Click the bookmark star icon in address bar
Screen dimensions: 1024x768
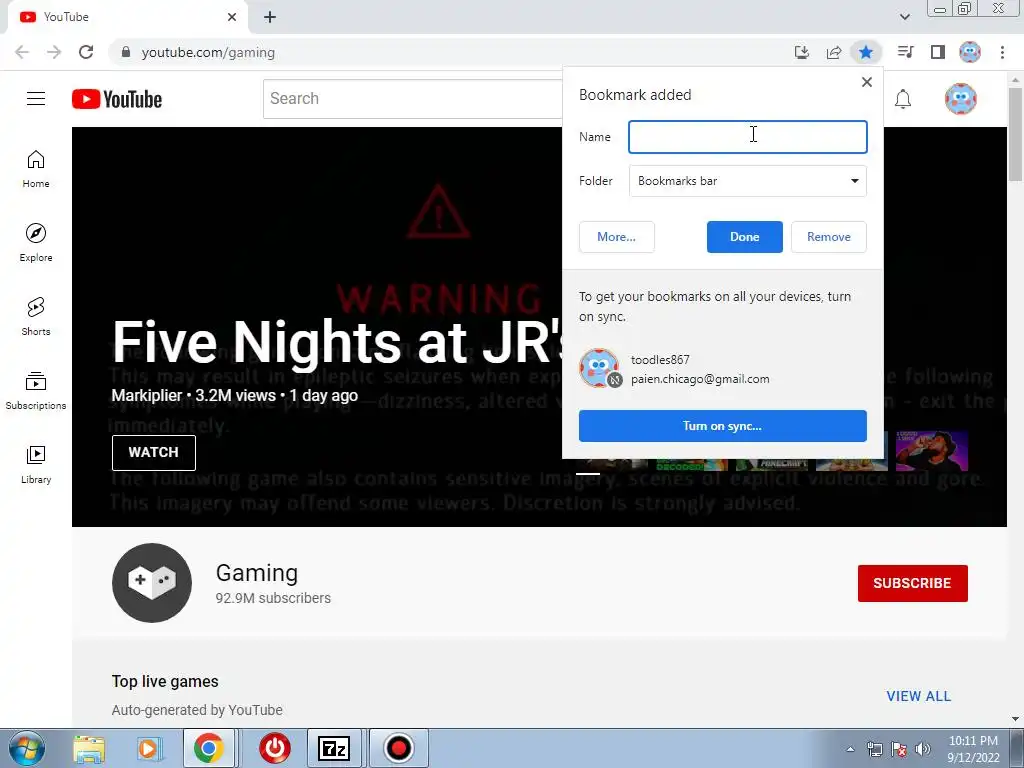(x=865, y=52)
